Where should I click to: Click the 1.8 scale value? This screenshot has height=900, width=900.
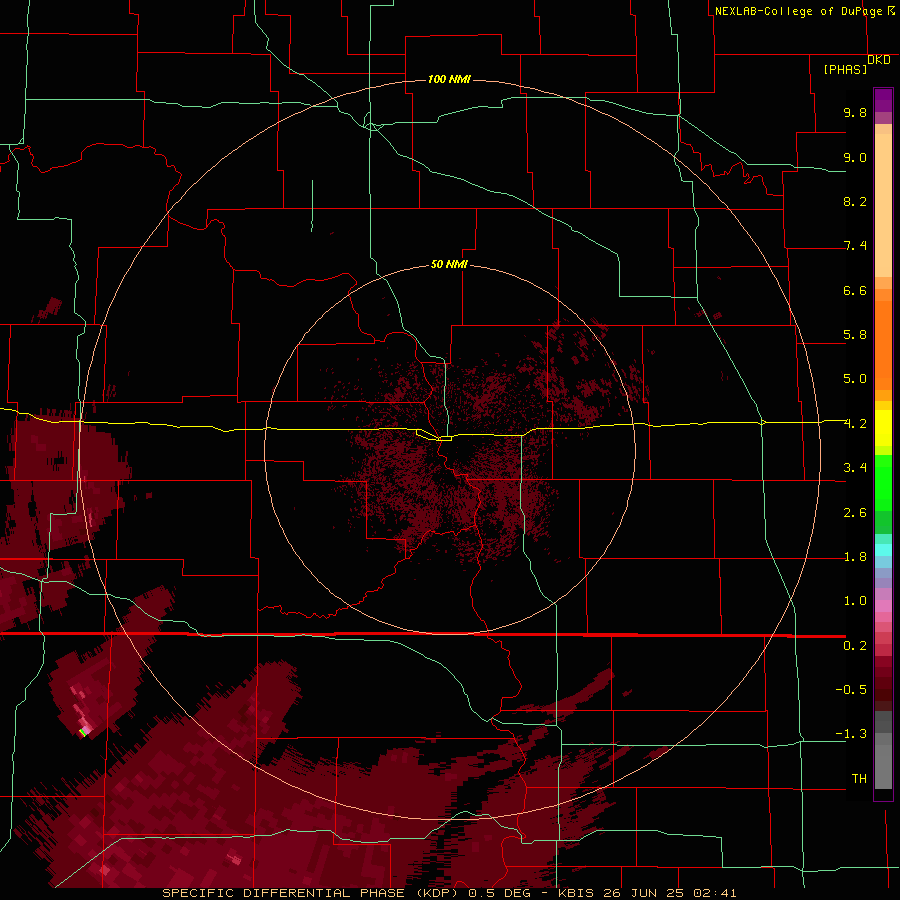[x=855, y=557]
